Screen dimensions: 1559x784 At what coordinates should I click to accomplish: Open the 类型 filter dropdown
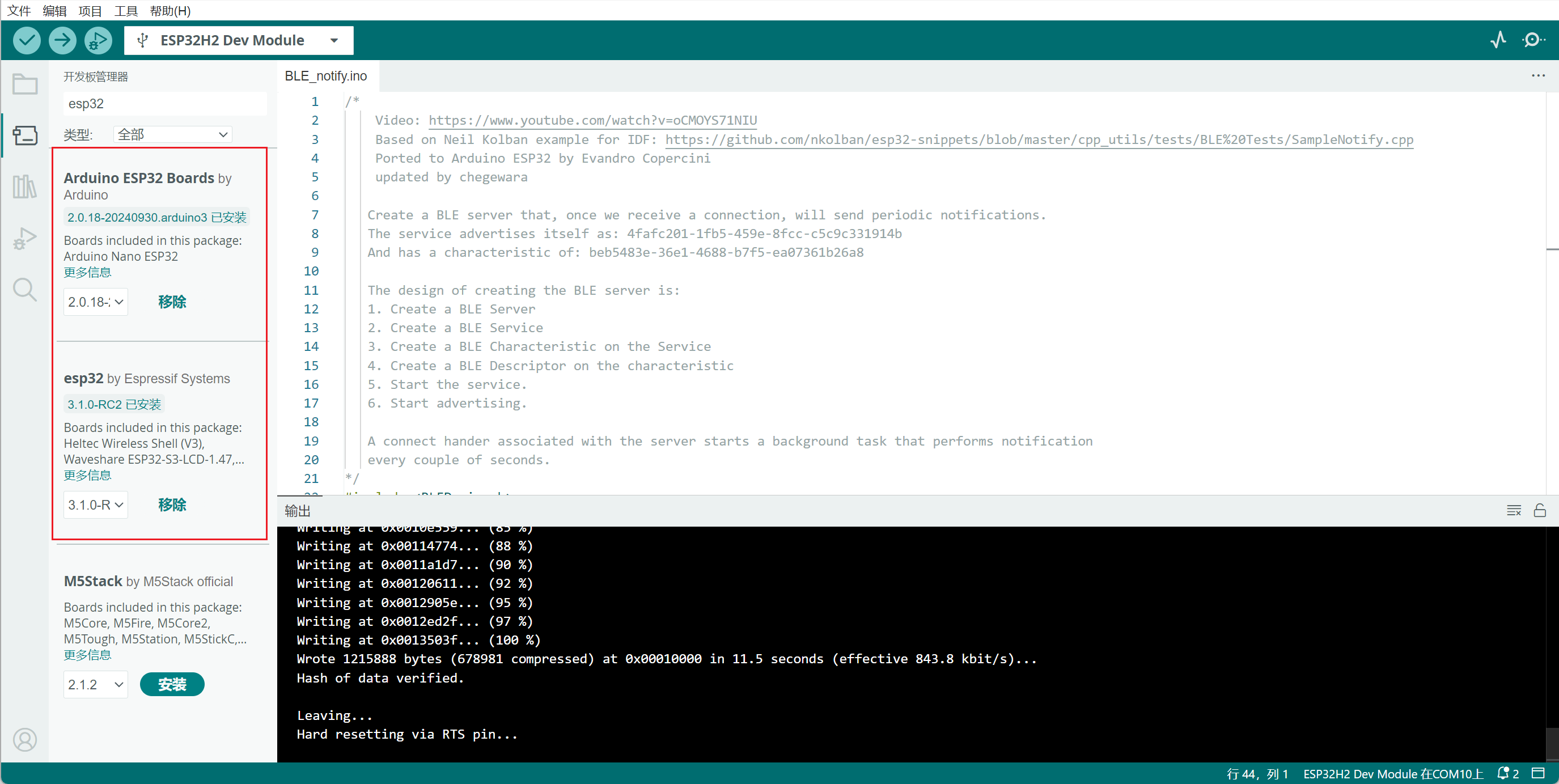coord(172,134)
